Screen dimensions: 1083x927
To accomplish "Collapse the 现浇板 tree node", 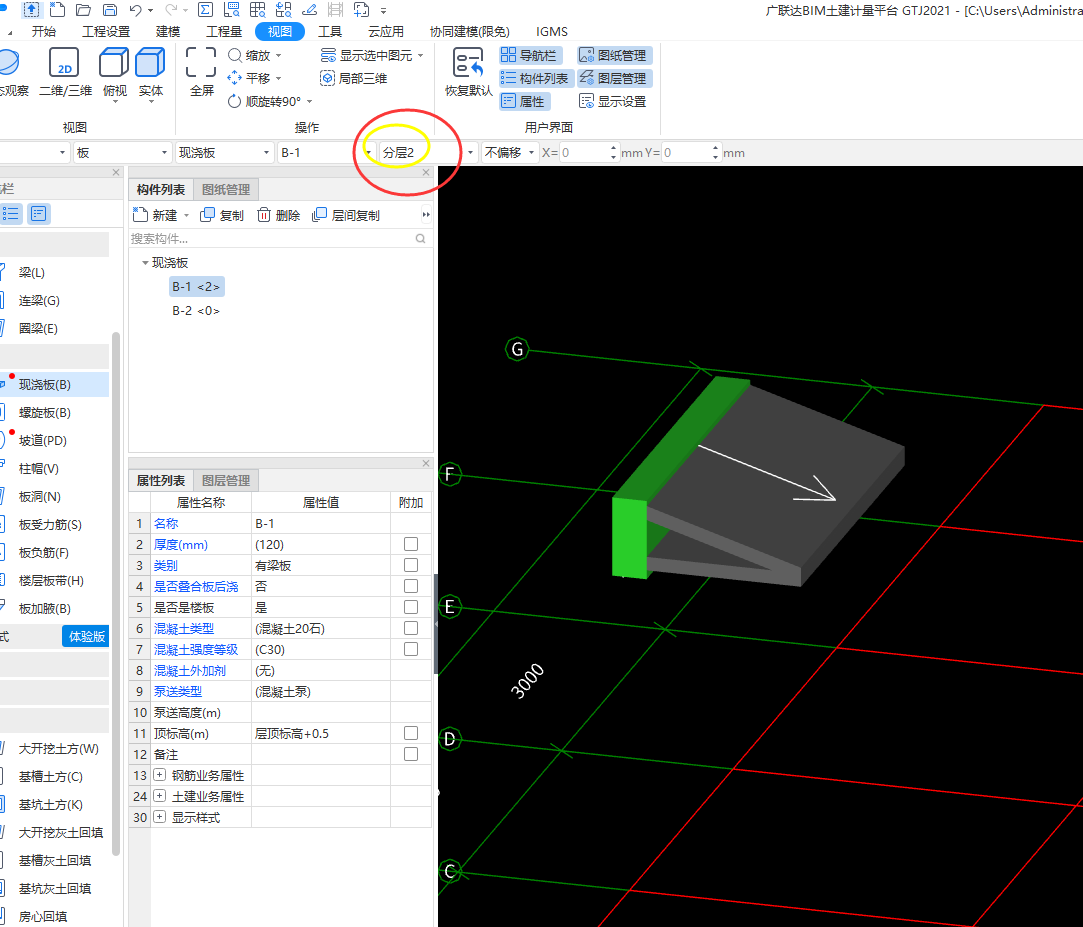I will point(145,262).
